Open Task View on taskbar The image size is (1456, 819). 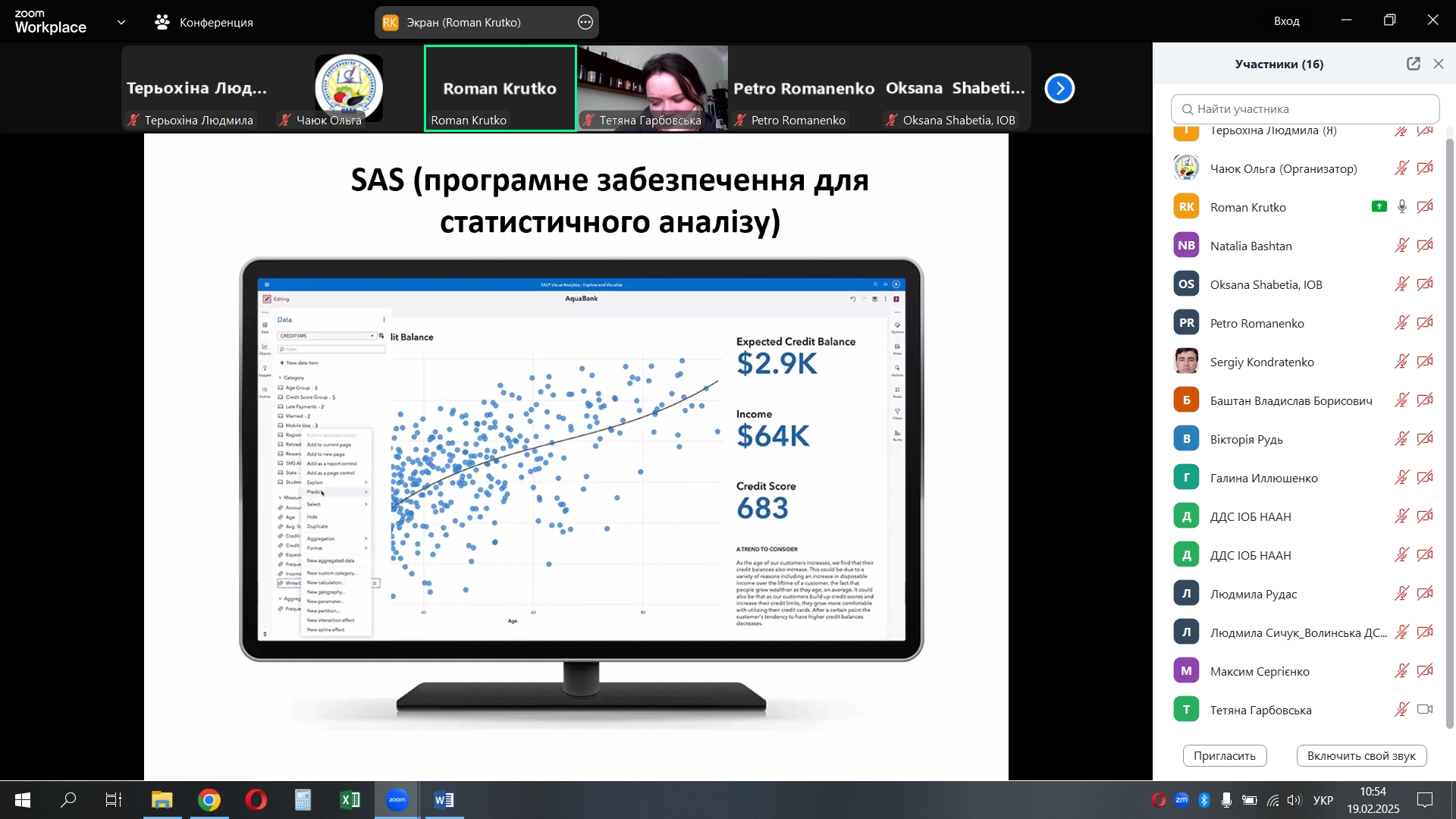[114, 800]
